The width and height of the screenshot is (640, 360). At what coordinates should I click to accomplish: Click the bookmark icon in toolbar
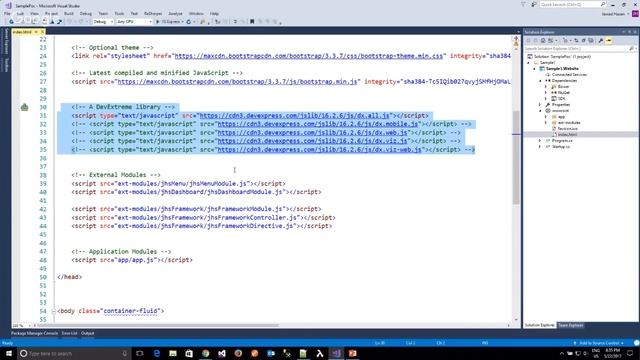(252, 22)
